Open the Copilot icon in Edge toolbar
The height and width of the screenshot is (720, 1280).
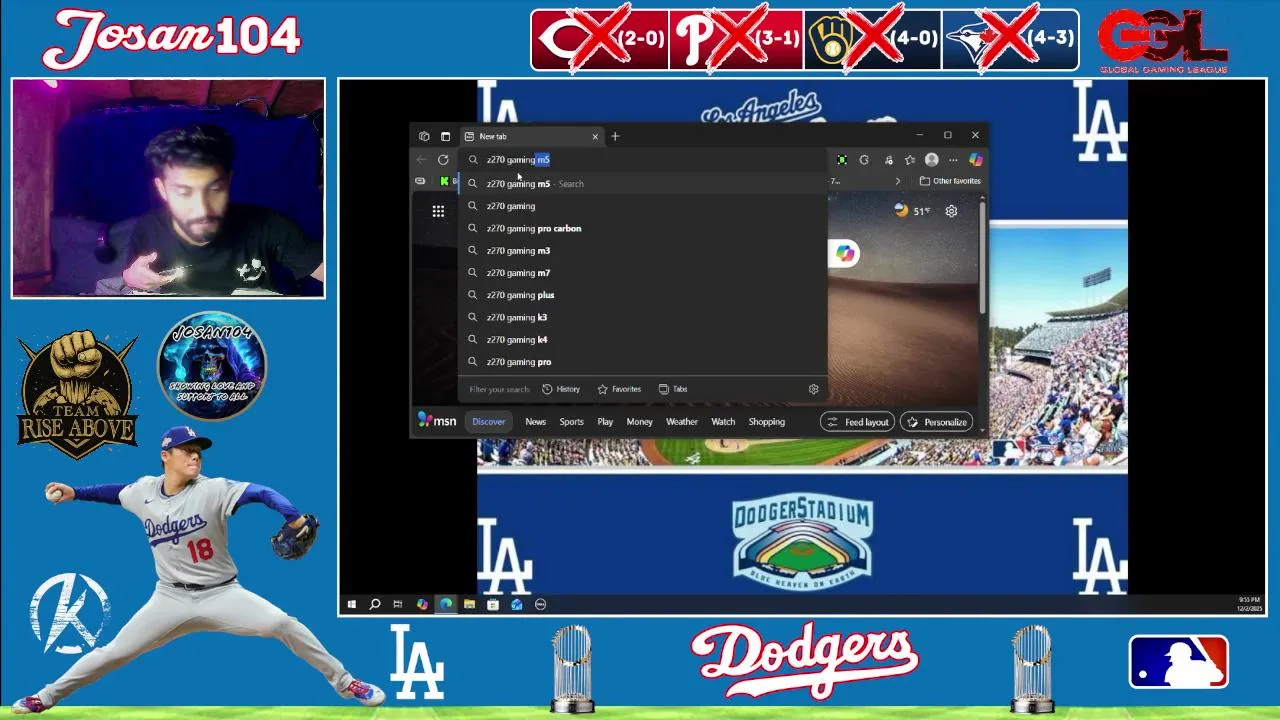[976, 160]
